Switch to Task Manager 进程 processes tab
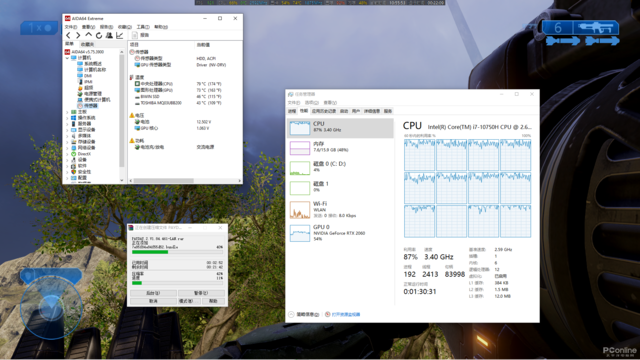This screenshot has height=360, width=640. pyautogui.click(x=291, y=111)
